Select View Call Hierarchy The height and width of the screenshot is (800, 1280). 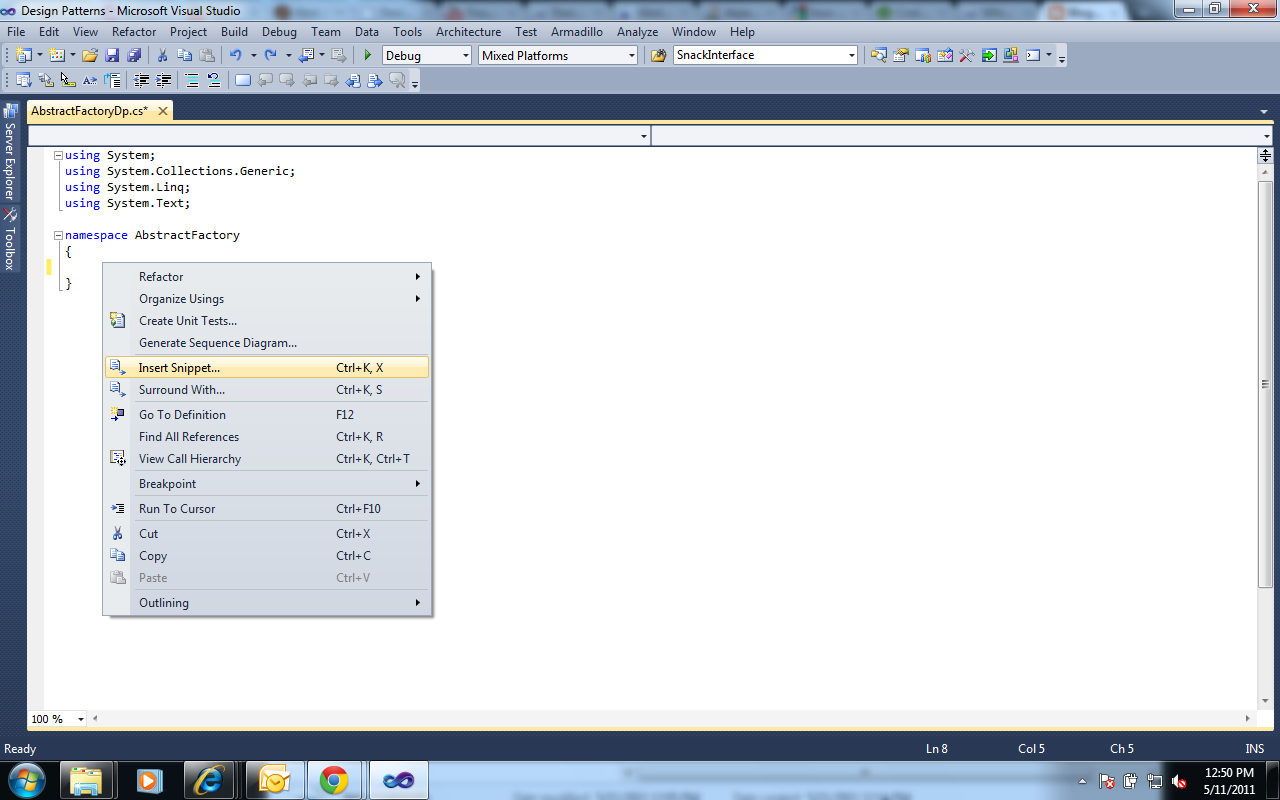coord(267,459)
